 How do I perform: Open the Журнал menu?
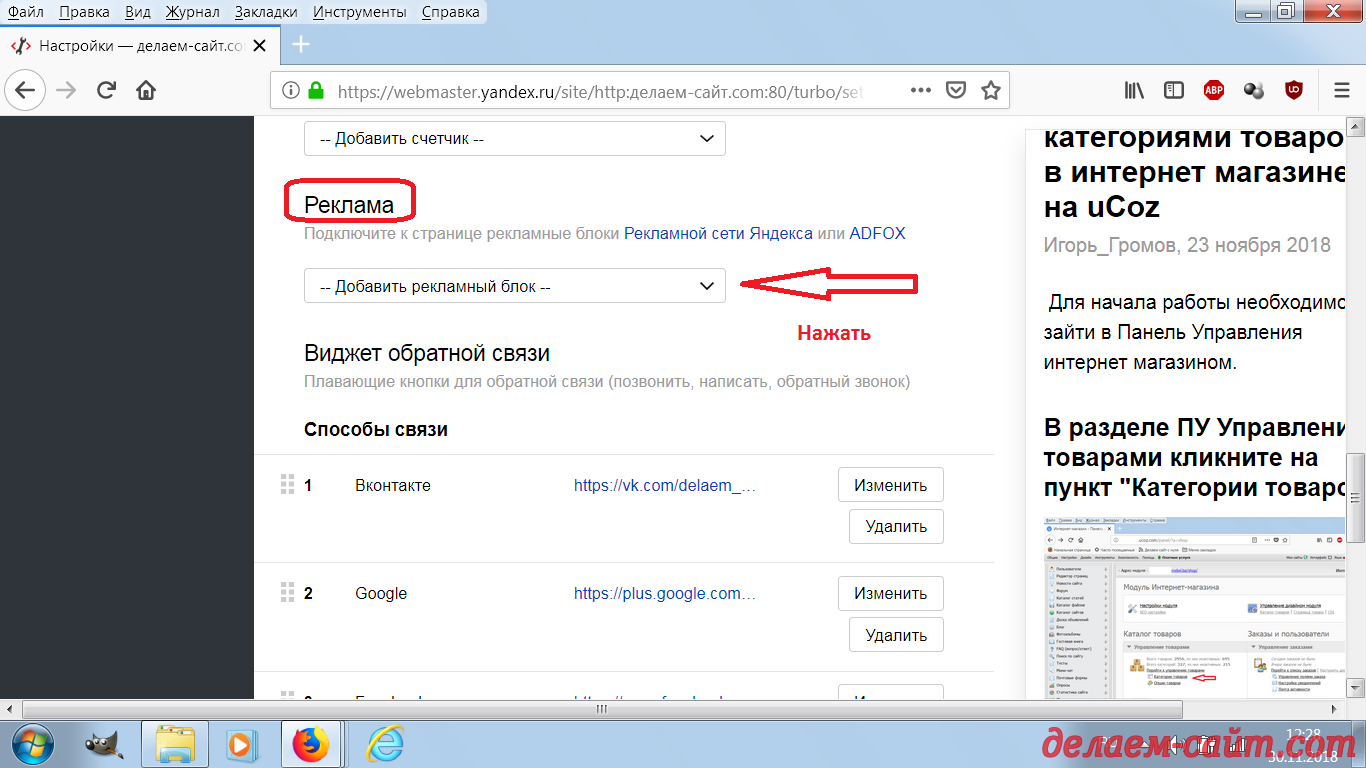pos(192,12)
